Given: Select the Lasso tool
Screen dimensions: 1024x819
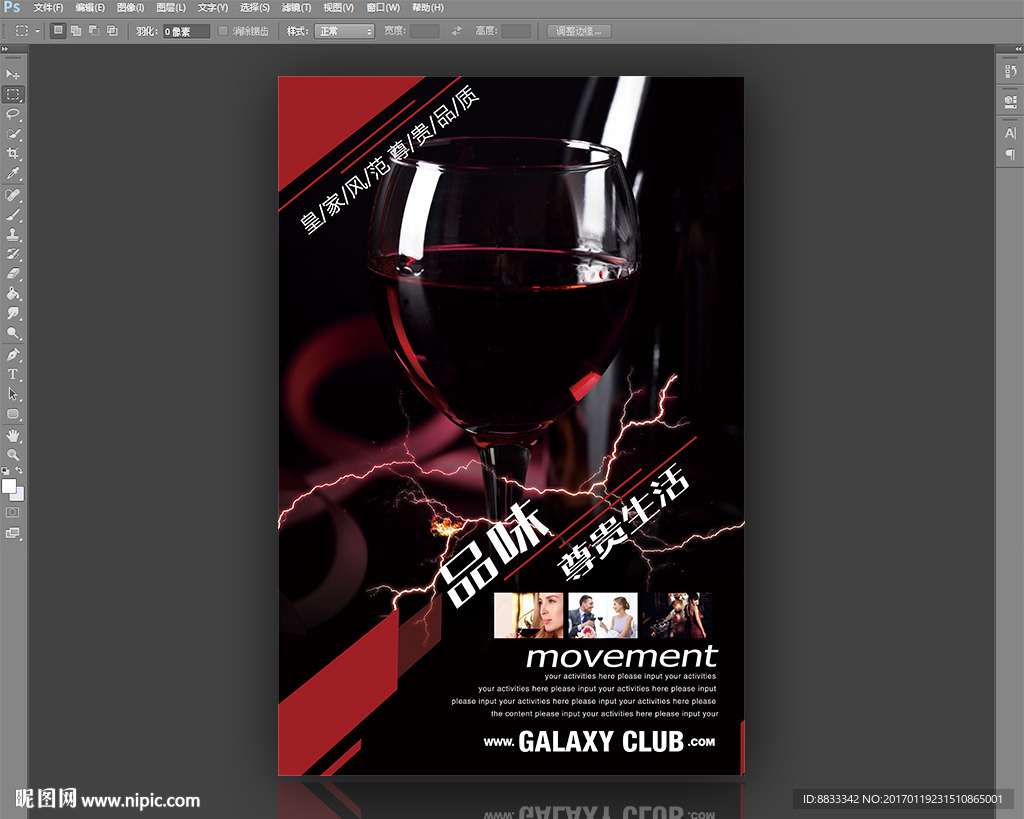Looking at the screenshot, I should (13, 114).
